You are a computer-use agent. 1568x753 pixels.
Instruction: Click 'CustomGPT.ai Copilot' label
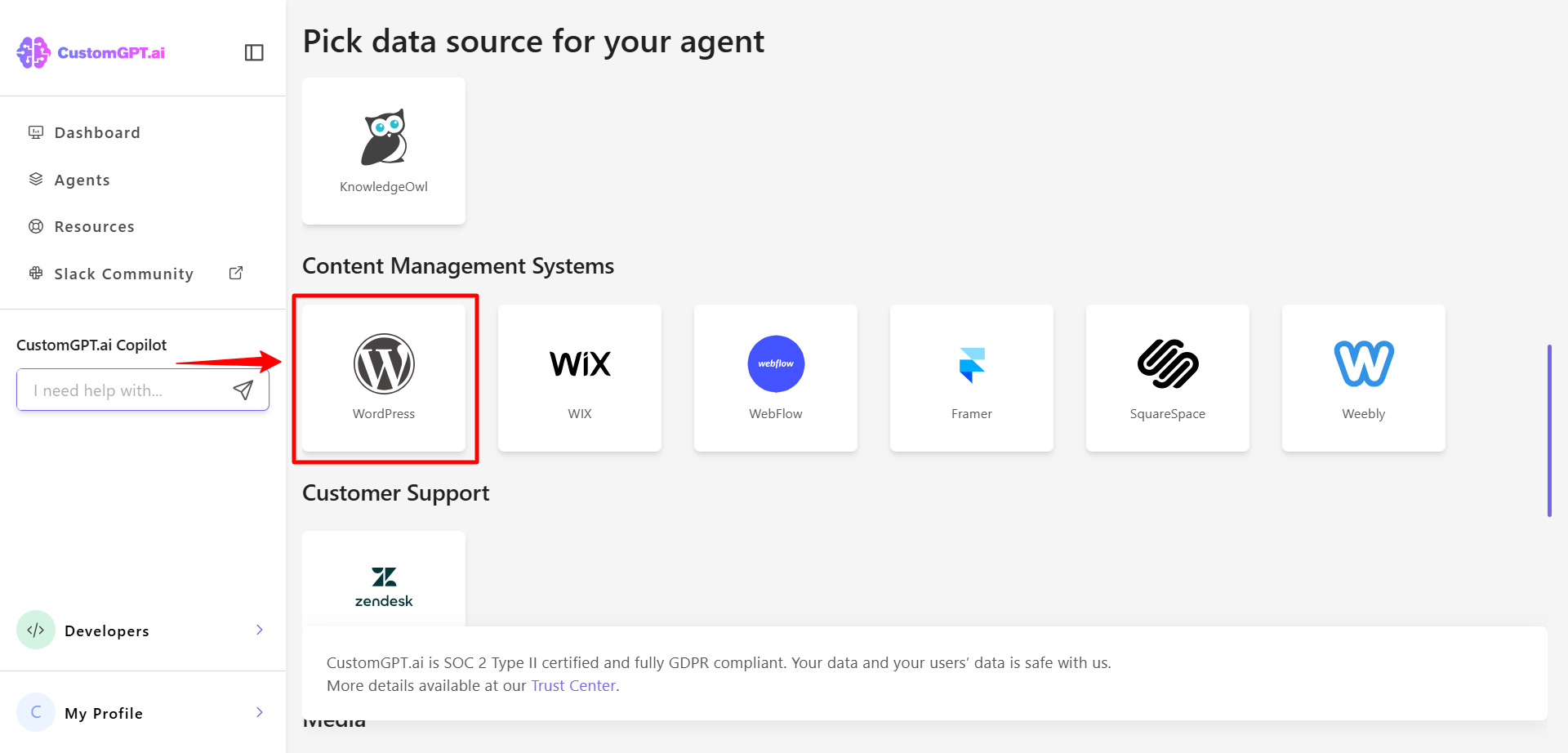coord(91,345)
